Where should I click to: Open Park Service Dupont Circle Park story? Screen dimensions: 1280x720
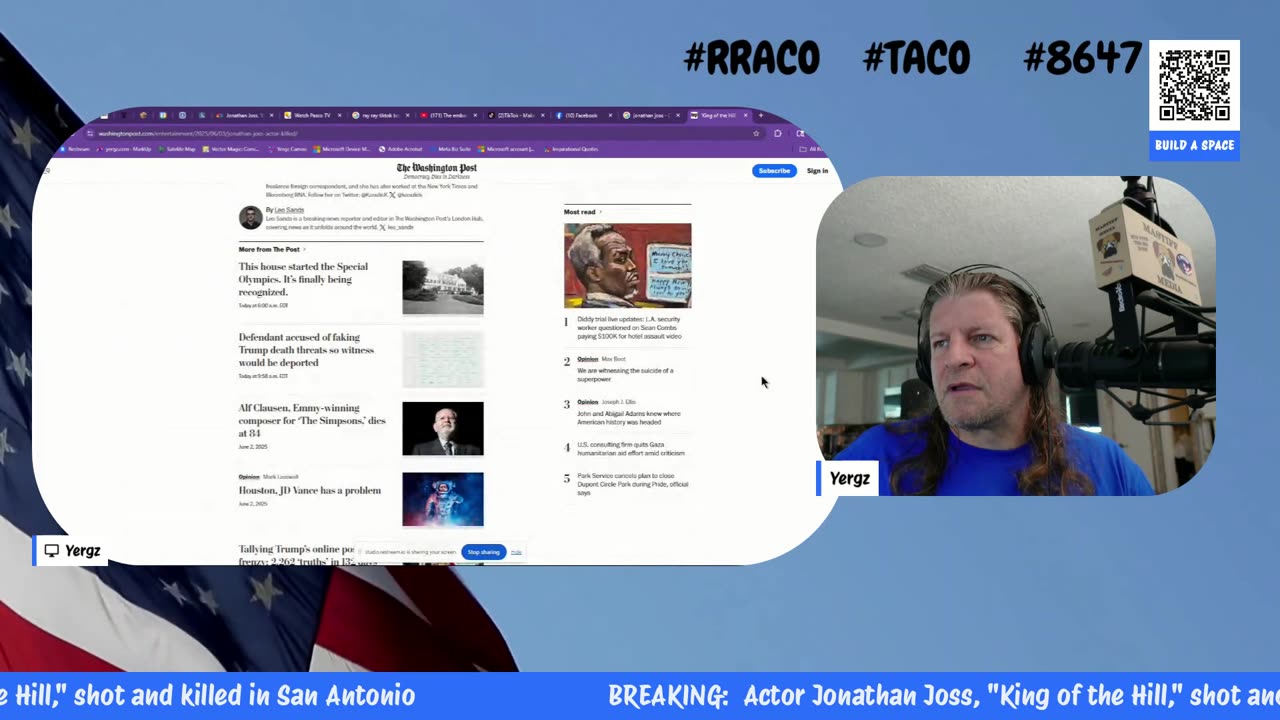pyautogui.click(x=632, y=484)
